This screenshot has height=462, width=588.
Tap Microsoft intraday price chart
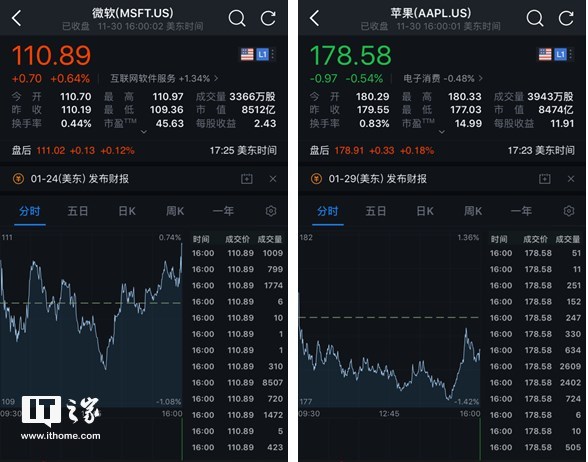click(92, 321)
